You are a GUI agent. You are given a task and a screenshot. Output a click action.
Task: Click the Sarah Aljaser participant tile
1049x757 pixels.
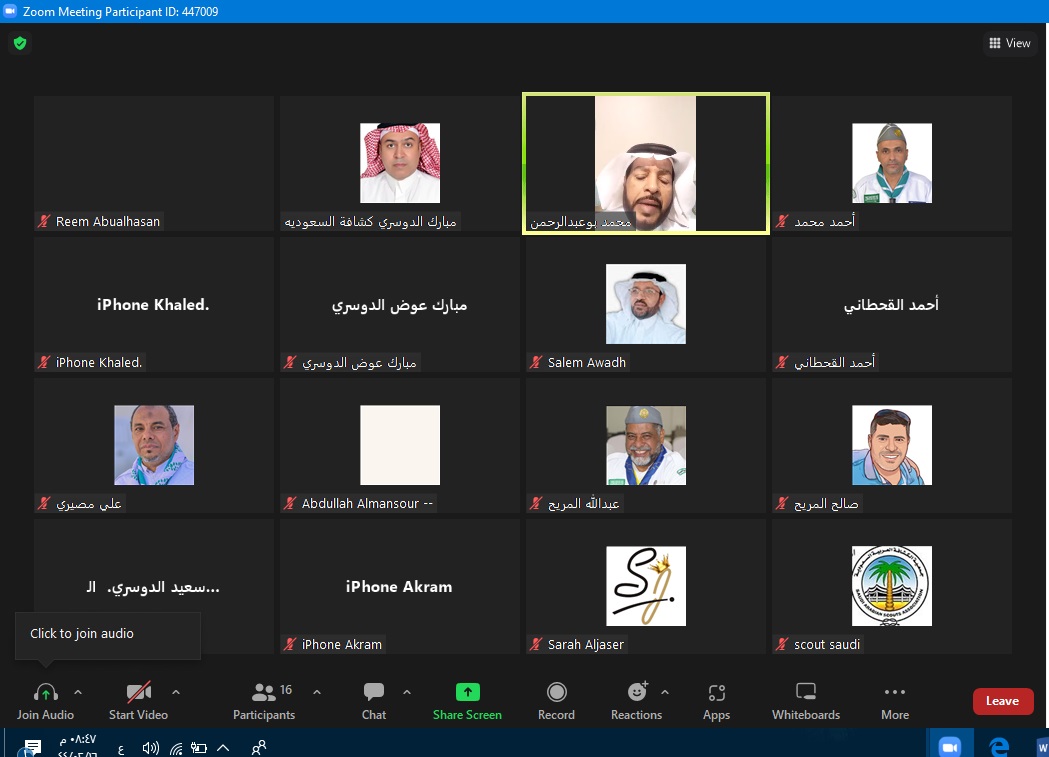tap(646, 587)
